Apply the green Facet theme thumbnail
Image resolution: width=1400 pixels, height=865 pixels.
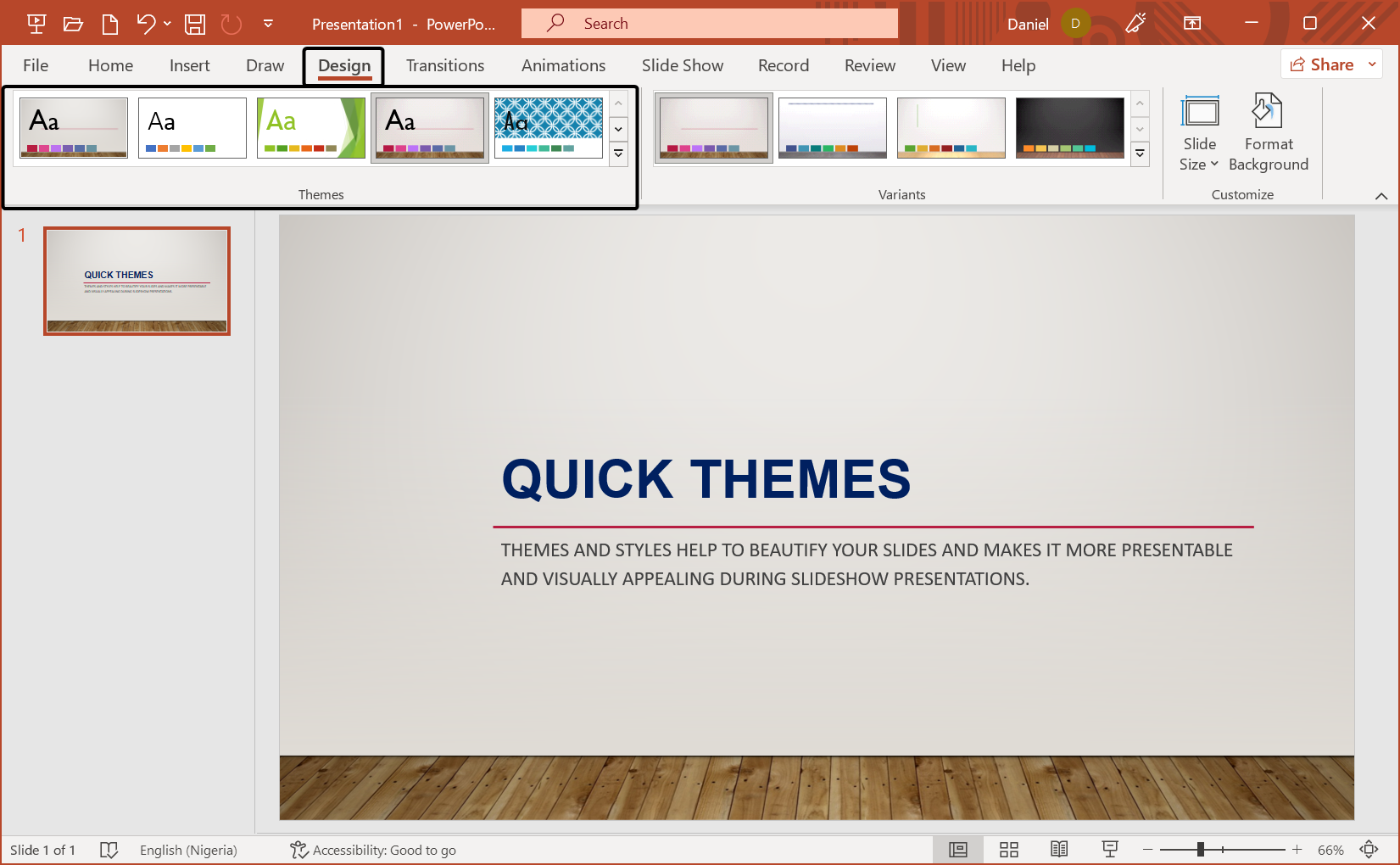[310, 127]
